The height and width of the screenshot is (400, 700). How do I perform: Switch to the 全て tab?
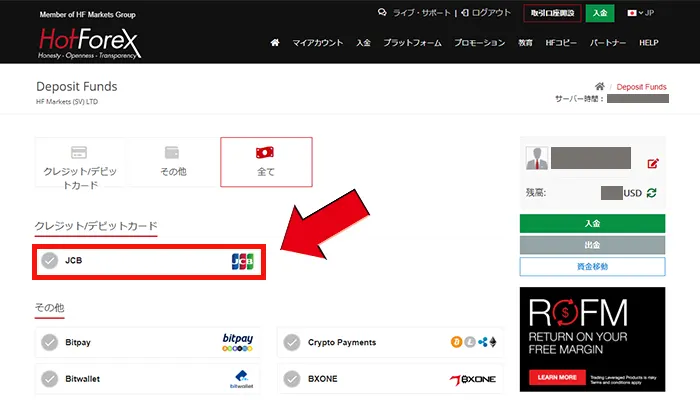pos(266,162)
